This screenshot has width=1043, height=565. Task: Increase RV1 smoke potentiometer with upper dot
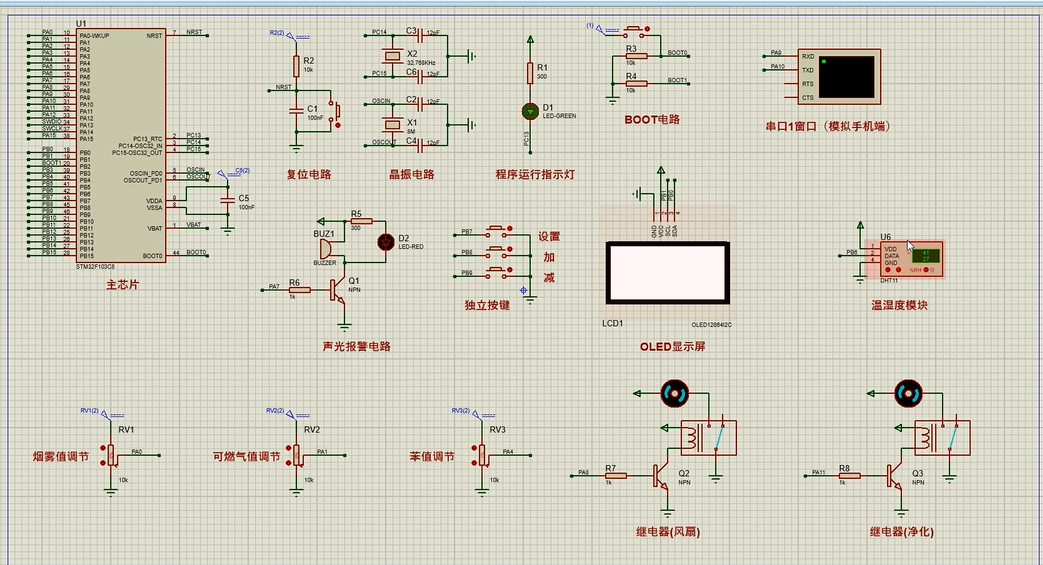(x=103, y=449)
